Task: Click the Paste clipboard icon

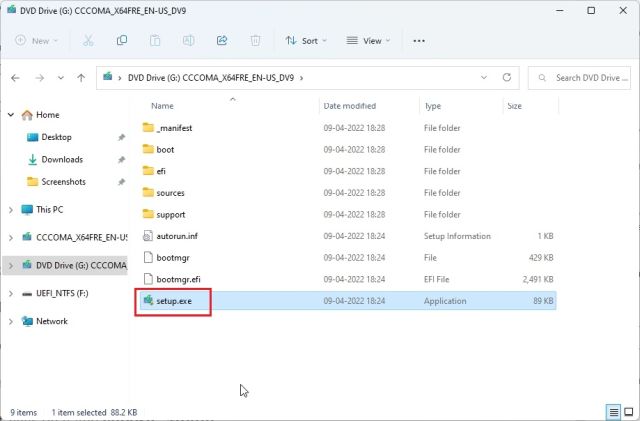Action: click(155, 40)
